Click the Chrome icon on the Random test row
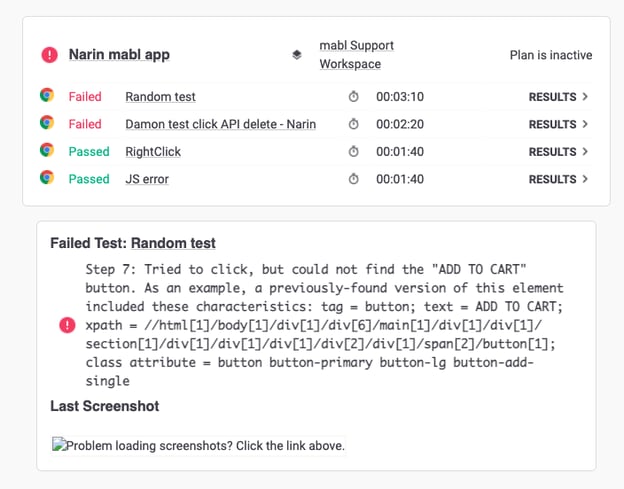The height and width of the screenshot is (489, 624). pyautogui.click(x=47, y=95)
